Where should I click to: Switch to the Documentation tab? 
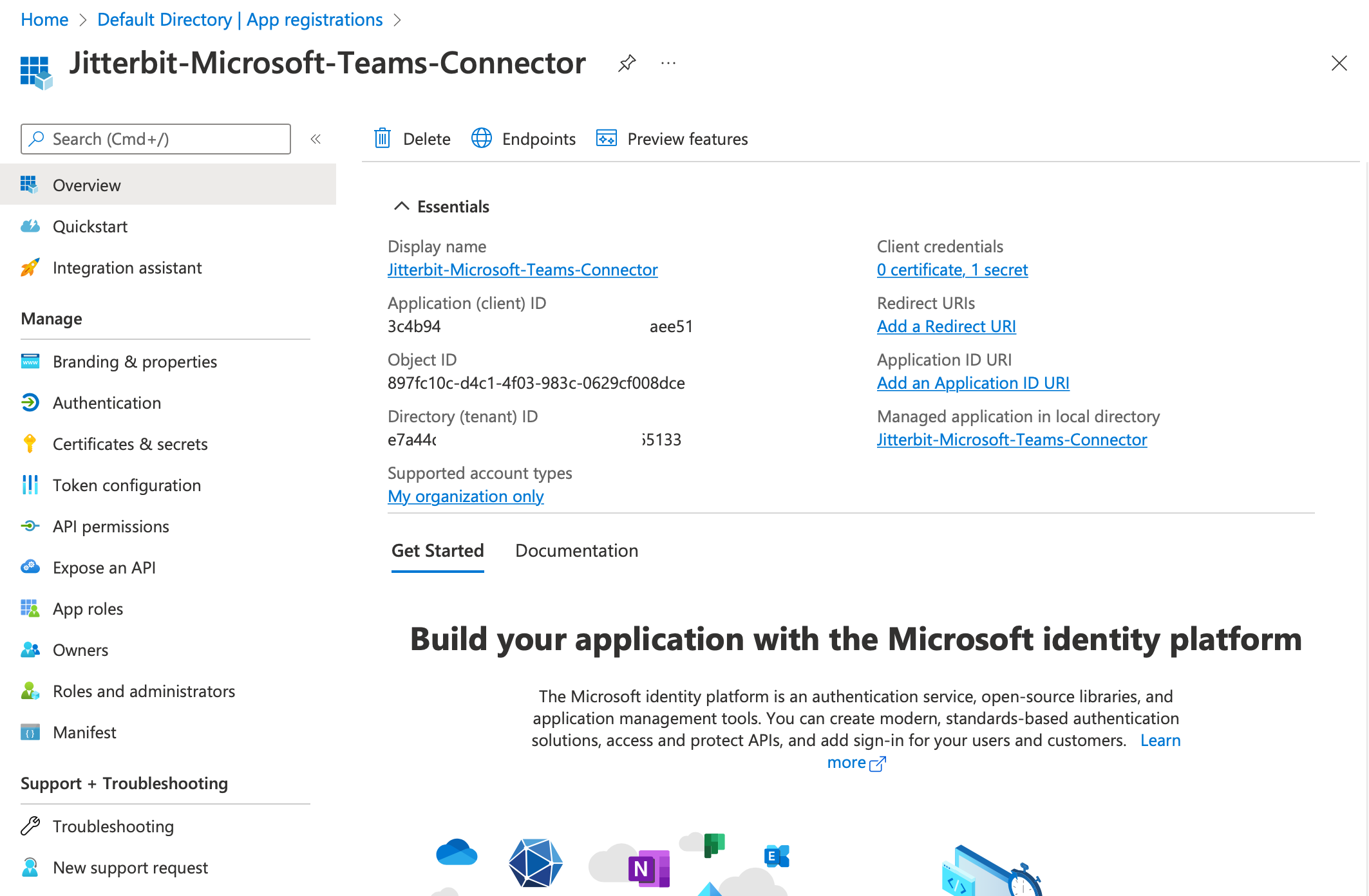pyautogui.click(x=576, y=549)
